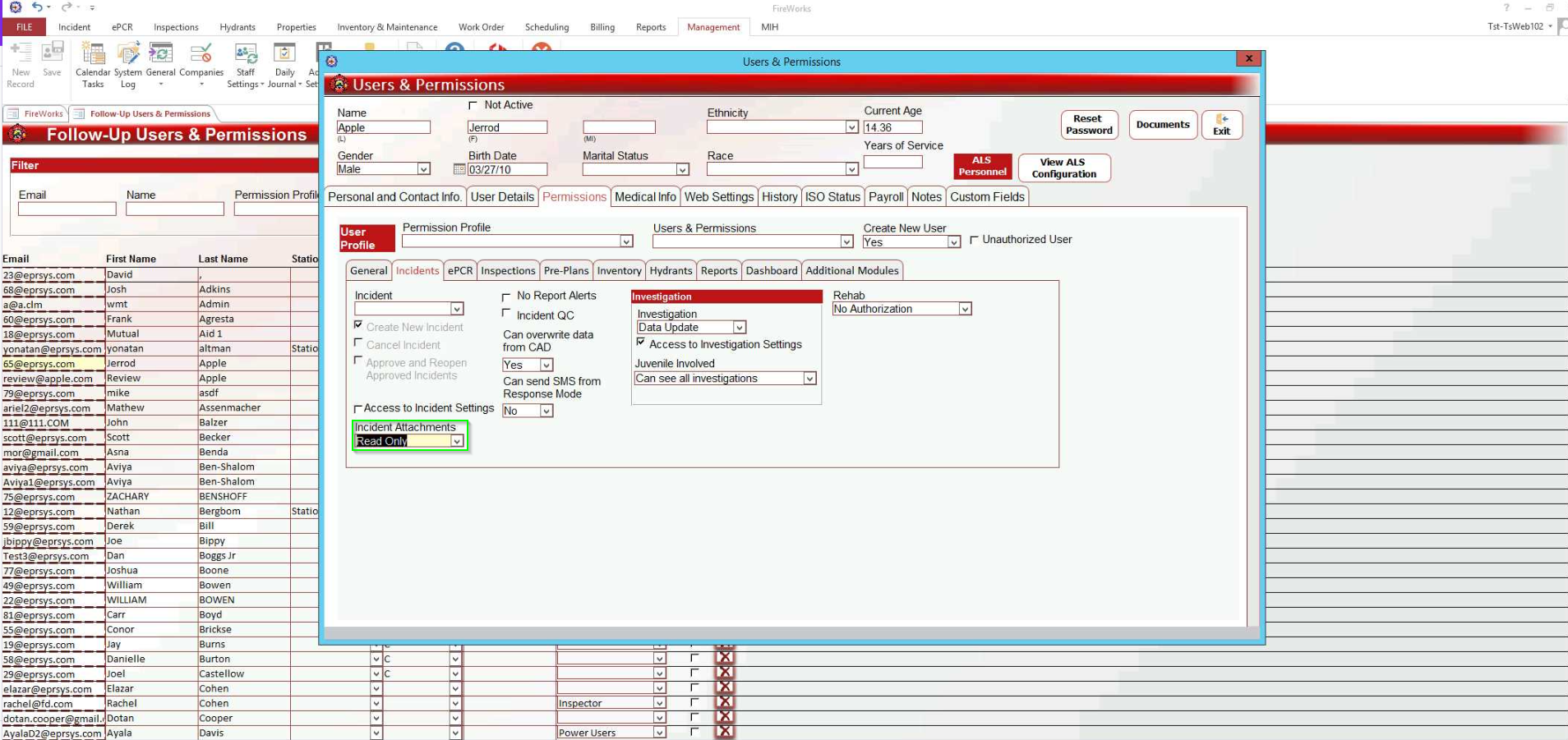Open the Rehab authorization dropdown
The height and width of the screenshot is (740, 1568).
(x=965, y=309)
